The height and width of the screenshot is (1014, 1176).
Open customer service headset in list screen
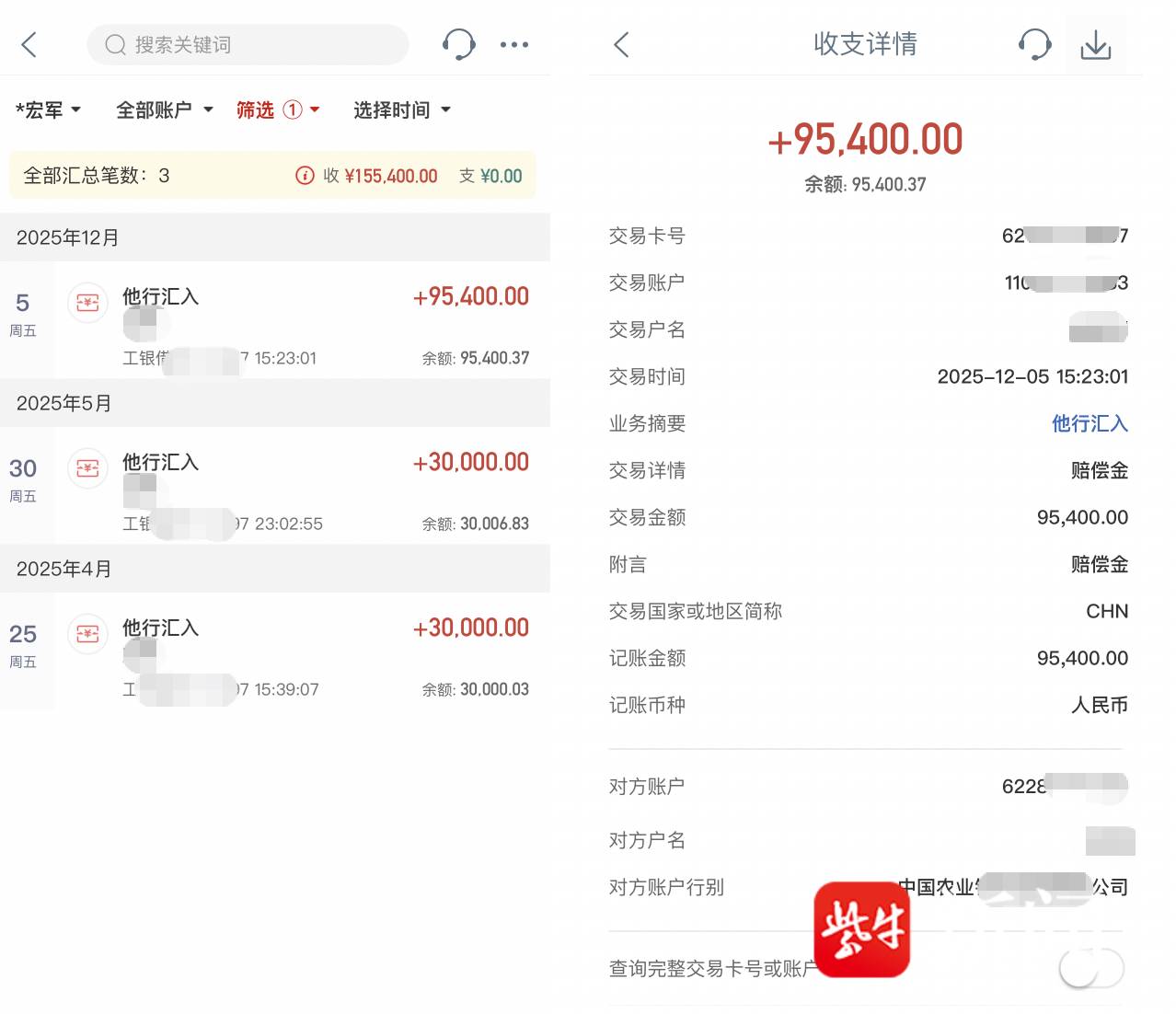458,44
